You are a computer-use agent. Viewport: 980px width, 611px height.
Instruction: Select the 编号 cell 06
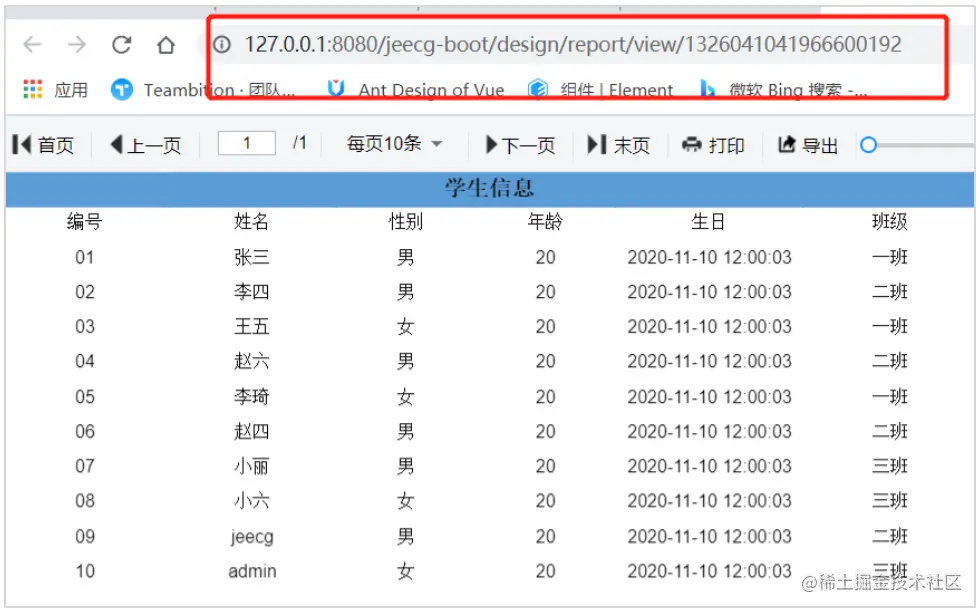(84, 431)
